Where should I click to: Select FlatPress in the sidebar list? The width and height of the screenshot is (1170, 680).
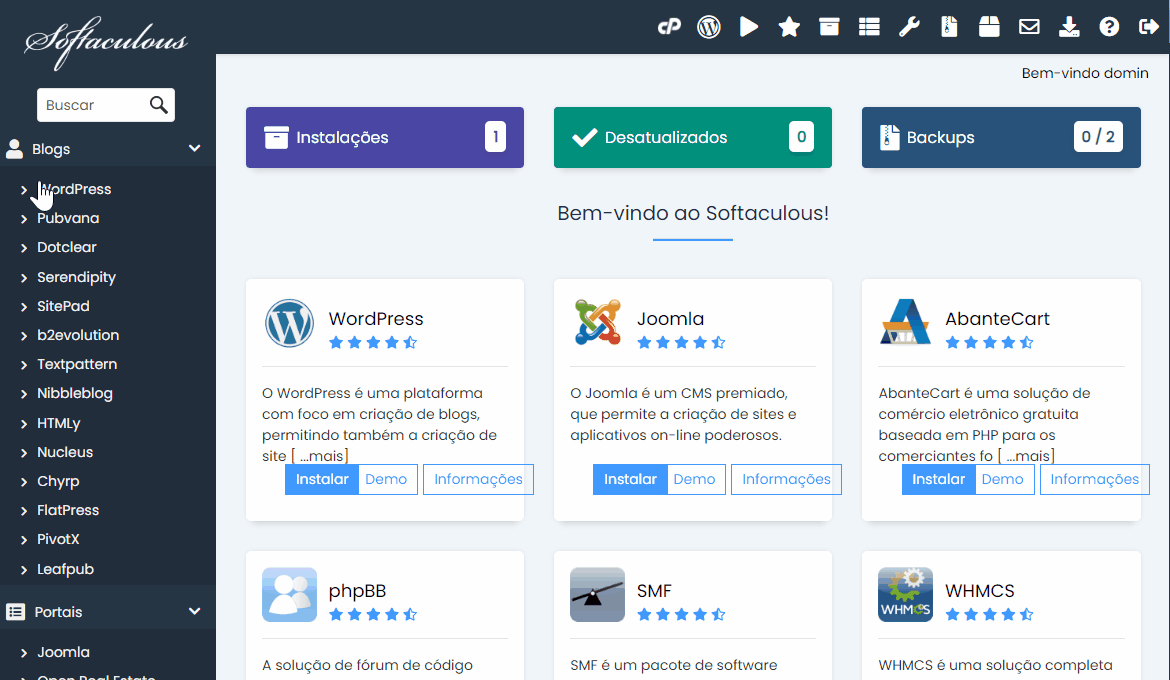click(68, 511)
